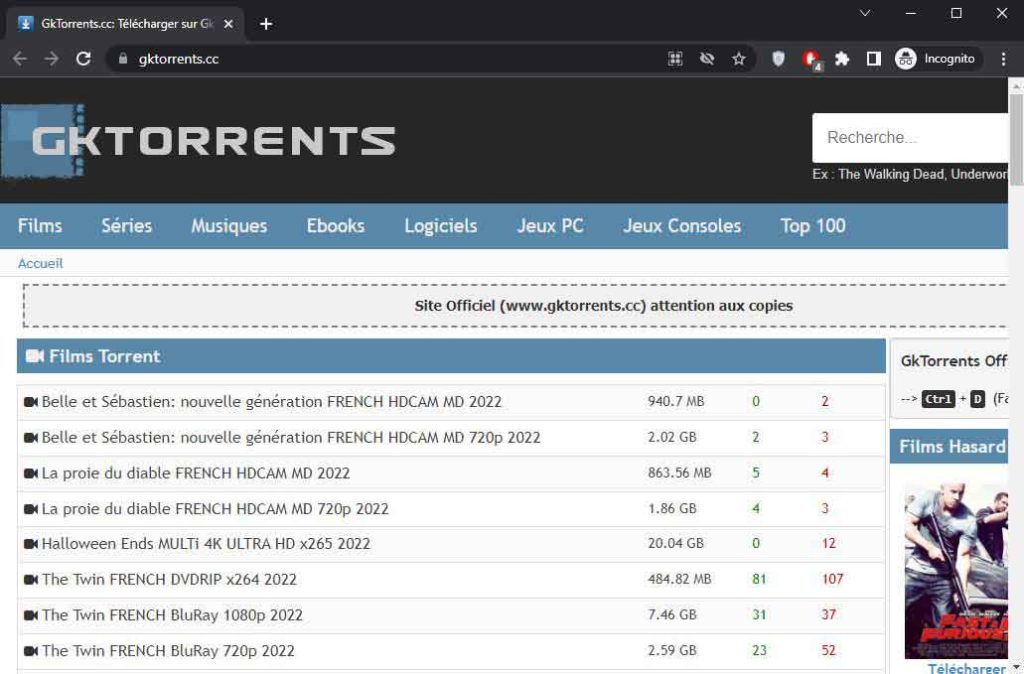Viewport: 1024px width, 674px height.
Task: Open the Musiques menu
Action: click(x=229, y=226)
